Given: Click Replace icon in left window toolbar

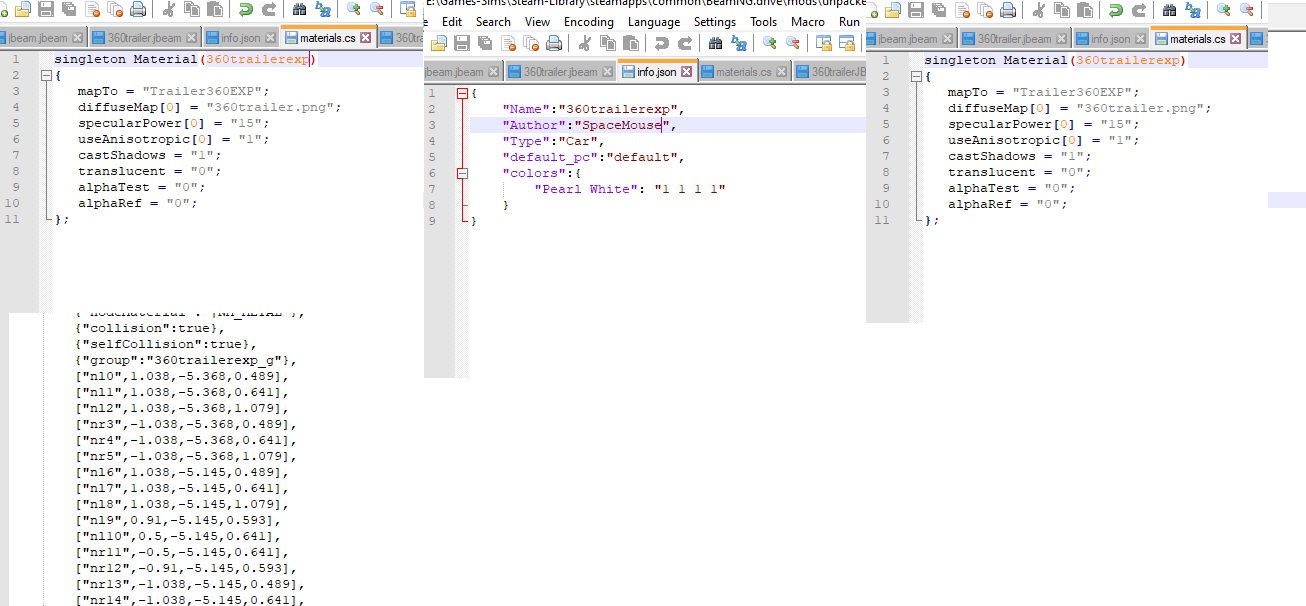Looking at the screenshot, I should 323,9.
